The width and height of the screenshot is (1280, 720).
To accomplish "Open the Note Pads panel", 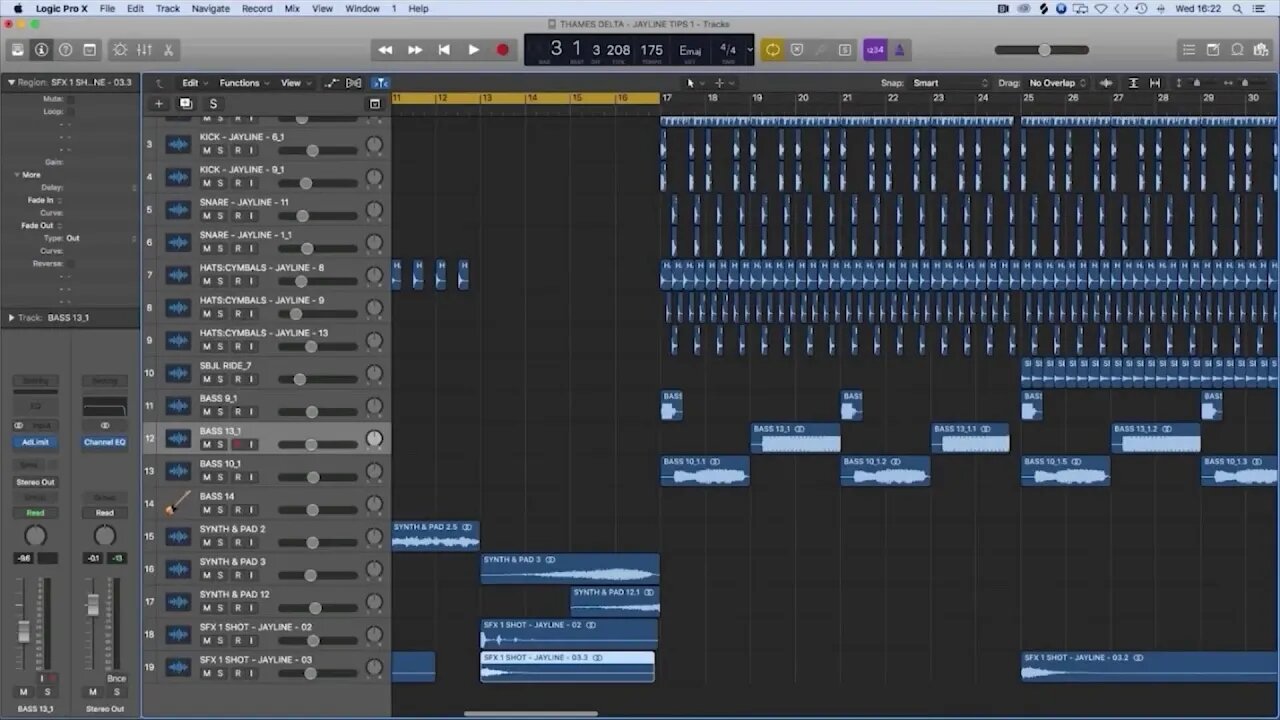I will click(x=1213, y=50).
